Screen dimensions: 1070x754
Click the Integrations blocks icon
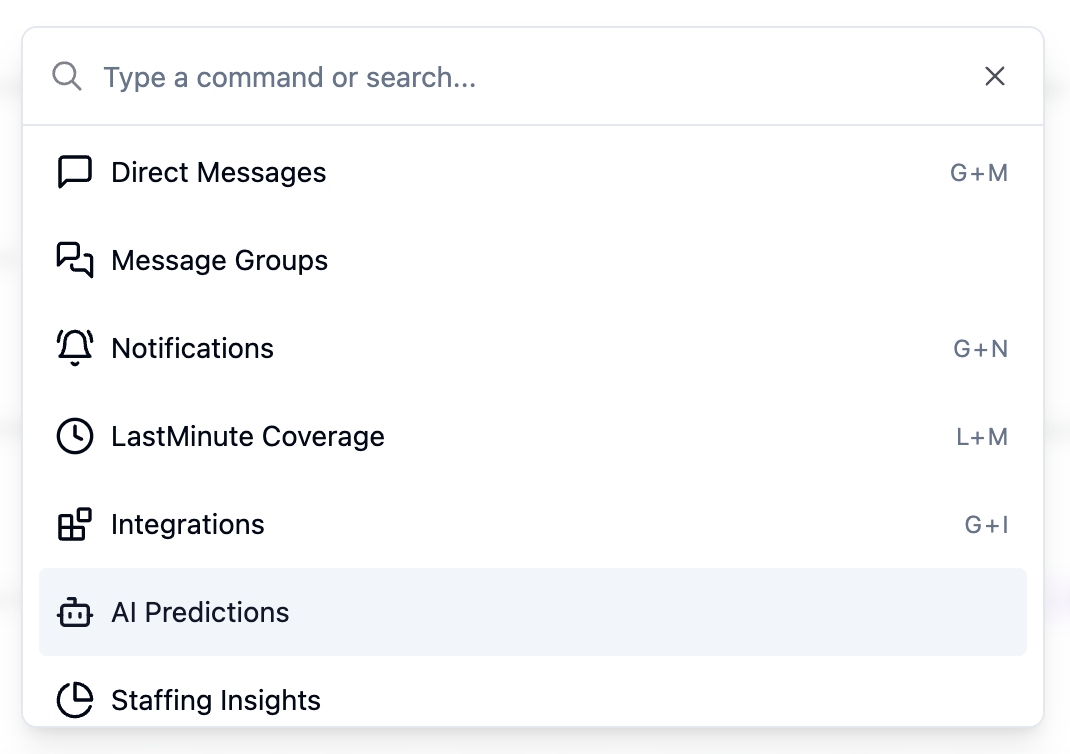click(74, 524)
